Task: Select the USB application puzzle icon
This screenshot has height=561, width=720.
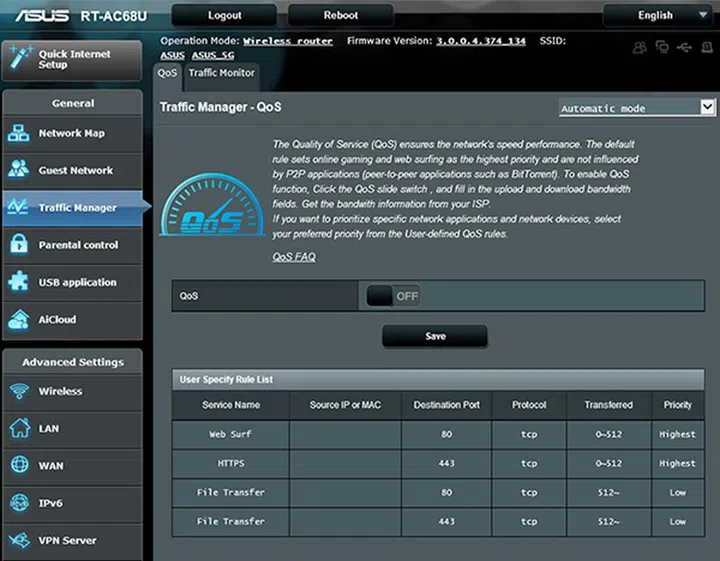Action: click(x=20, y=282)
